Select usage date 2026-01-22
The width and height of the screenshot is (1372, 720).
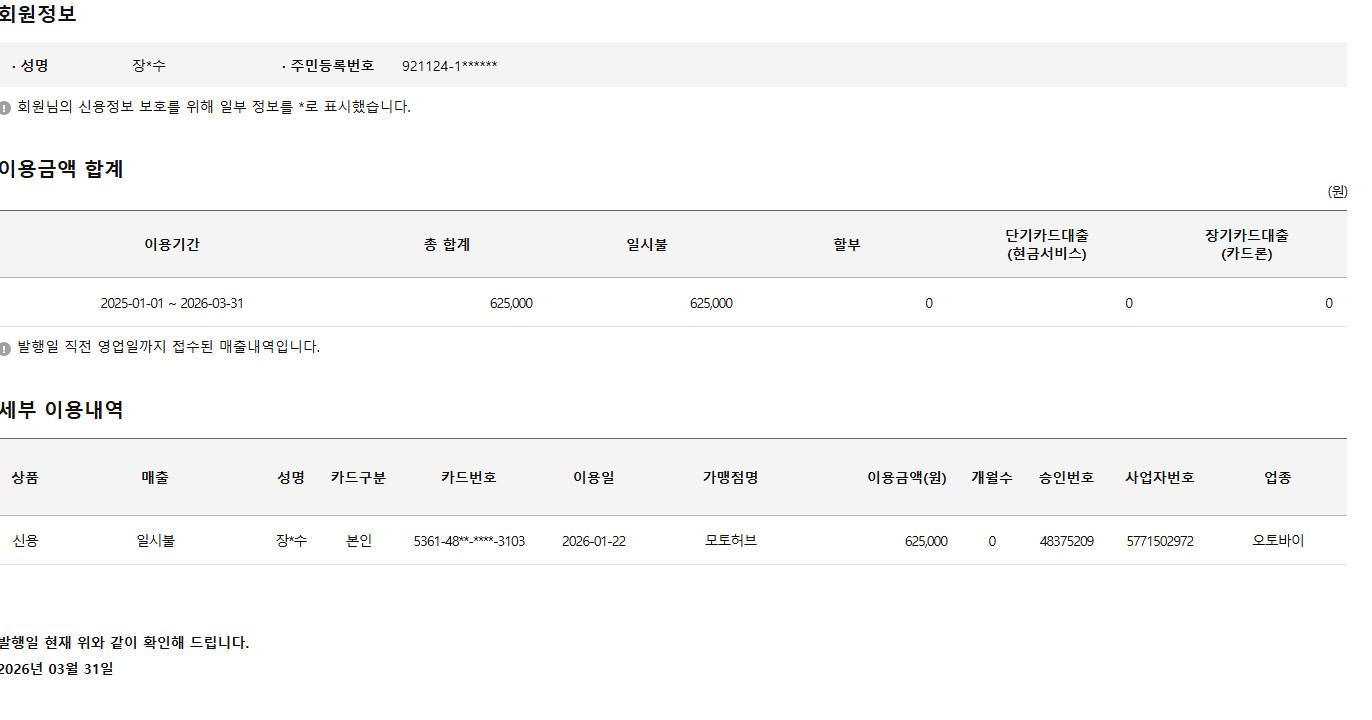point(594,542)
